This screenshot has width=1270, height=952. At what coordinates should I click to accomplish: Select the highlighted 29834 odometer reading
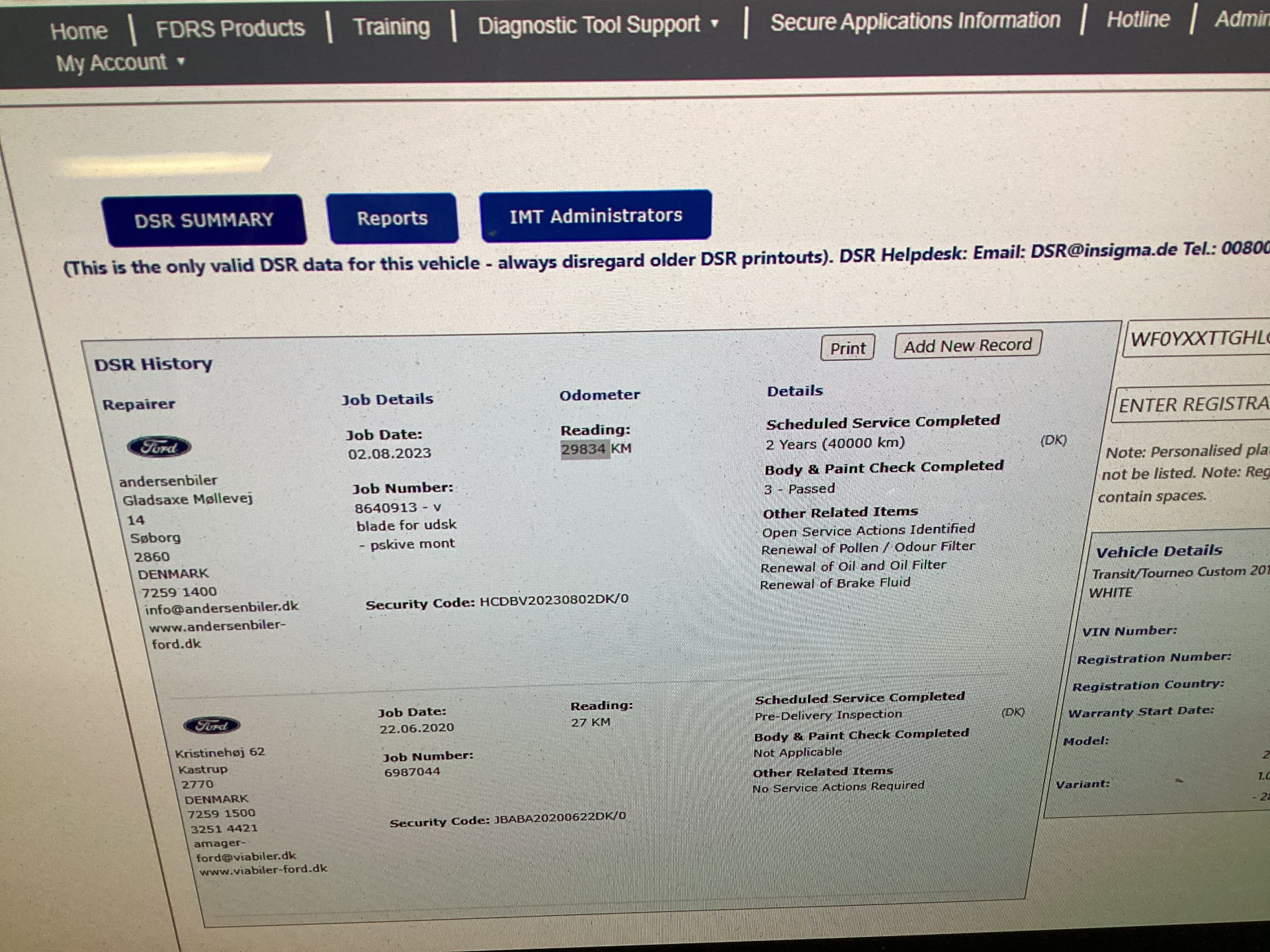point(583,450)
